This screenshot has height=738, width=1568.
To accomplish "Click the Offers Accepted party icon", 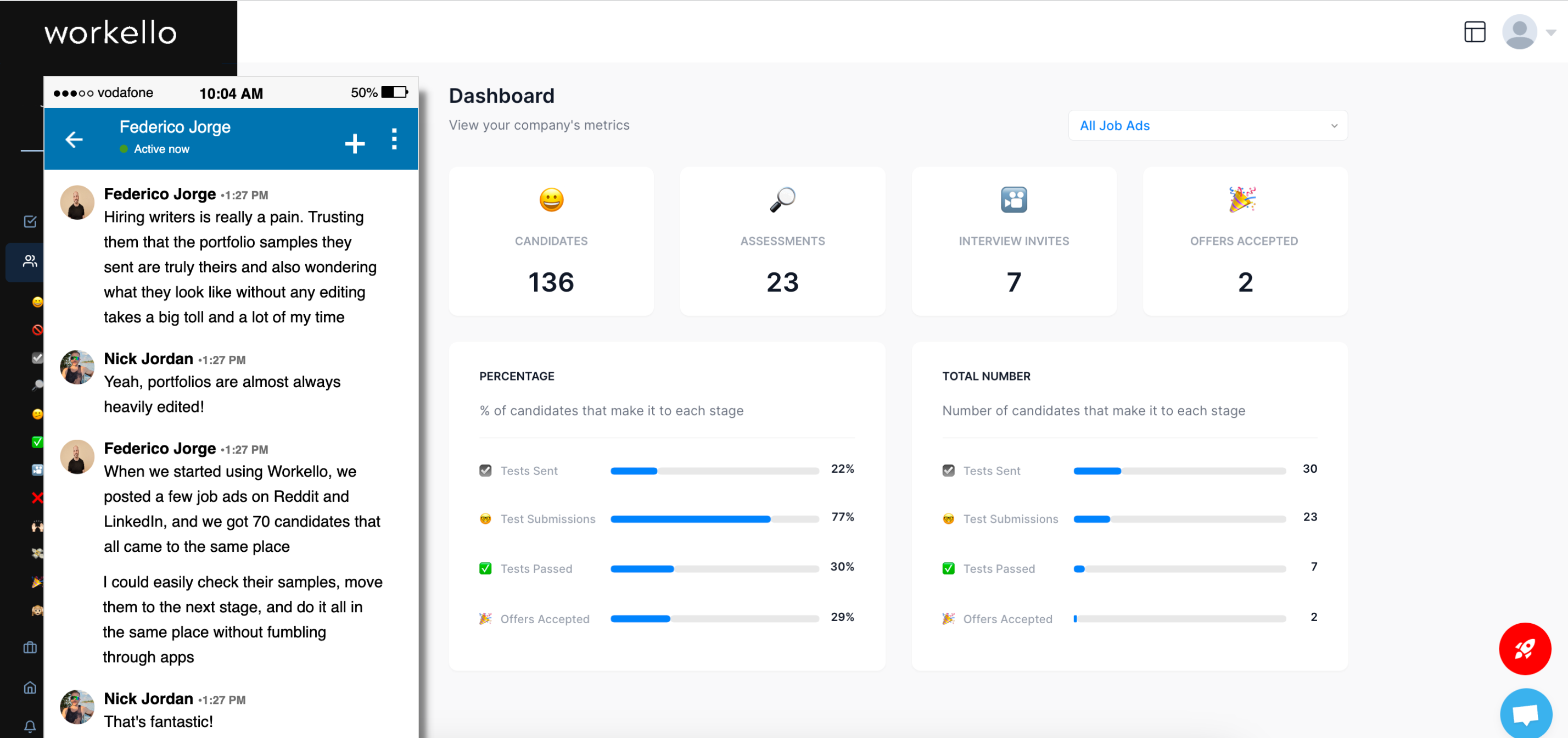I will tap(1242, 199).
